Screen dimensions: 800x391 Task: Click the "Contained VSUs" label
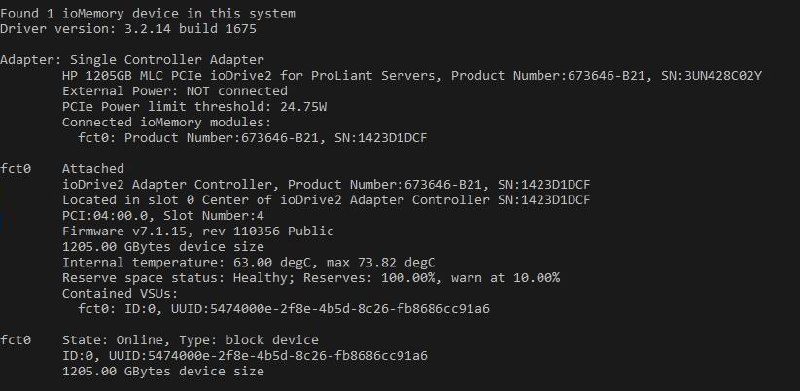tap(120, 294)
